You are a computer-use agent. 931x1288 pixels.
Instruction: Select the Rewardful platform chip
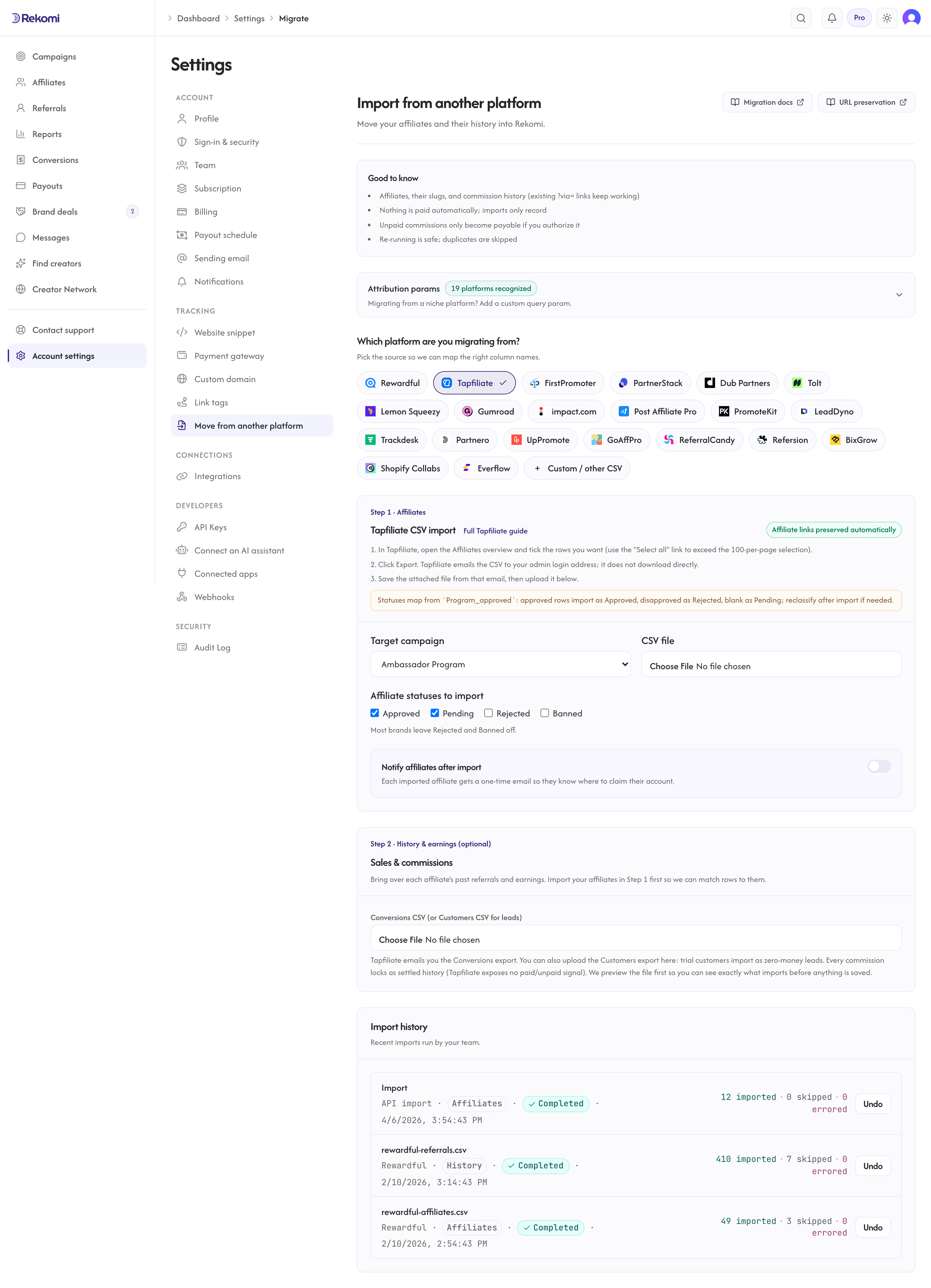(x=393, y=383)
